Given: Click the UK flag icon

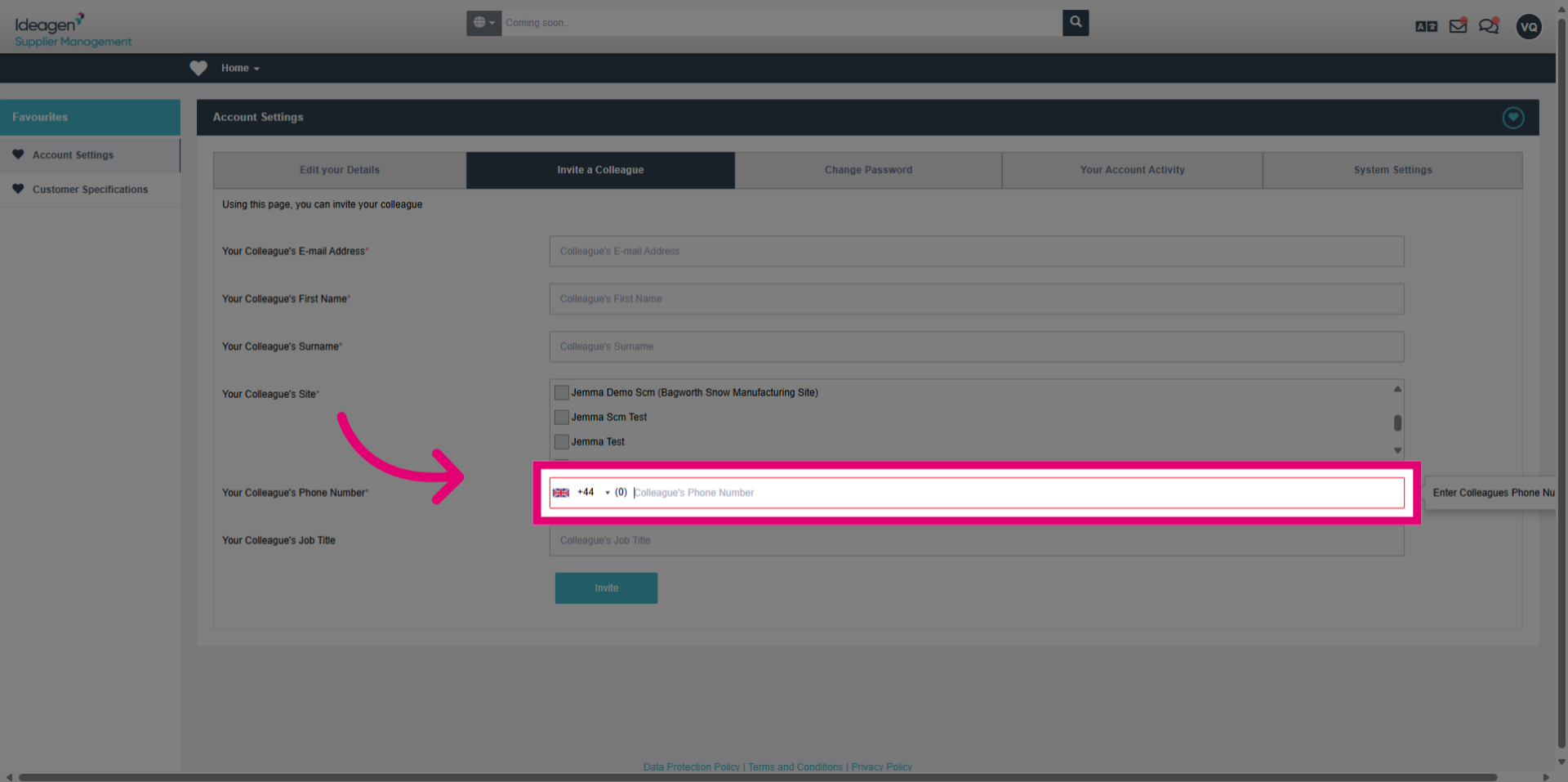Looking at the screenshot, I should click(x=561, y=493).
